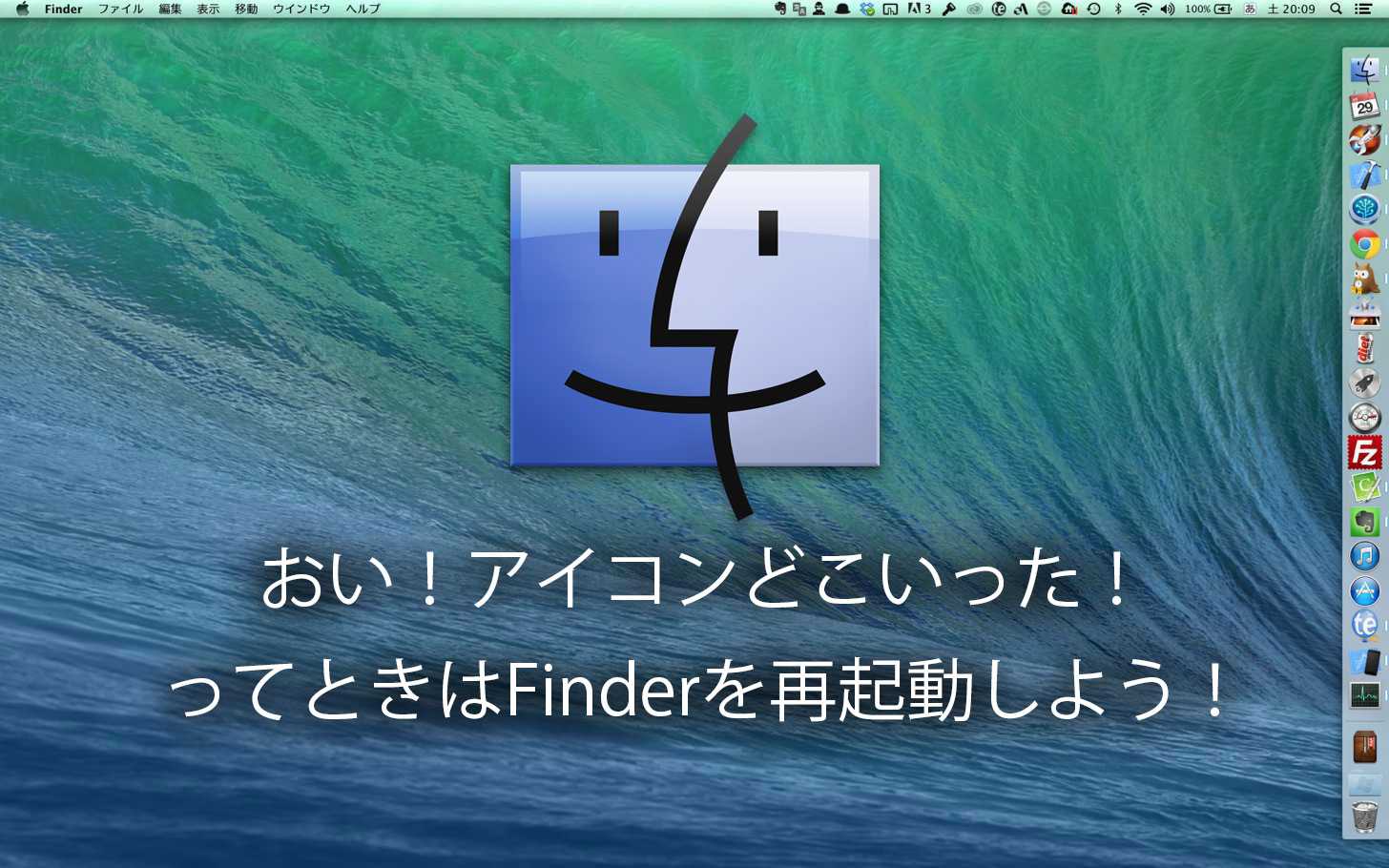Launch Xcode with the hammer icon
Image resolution: width=1389 pixels, height=868 pixels.
point(1364,175)
